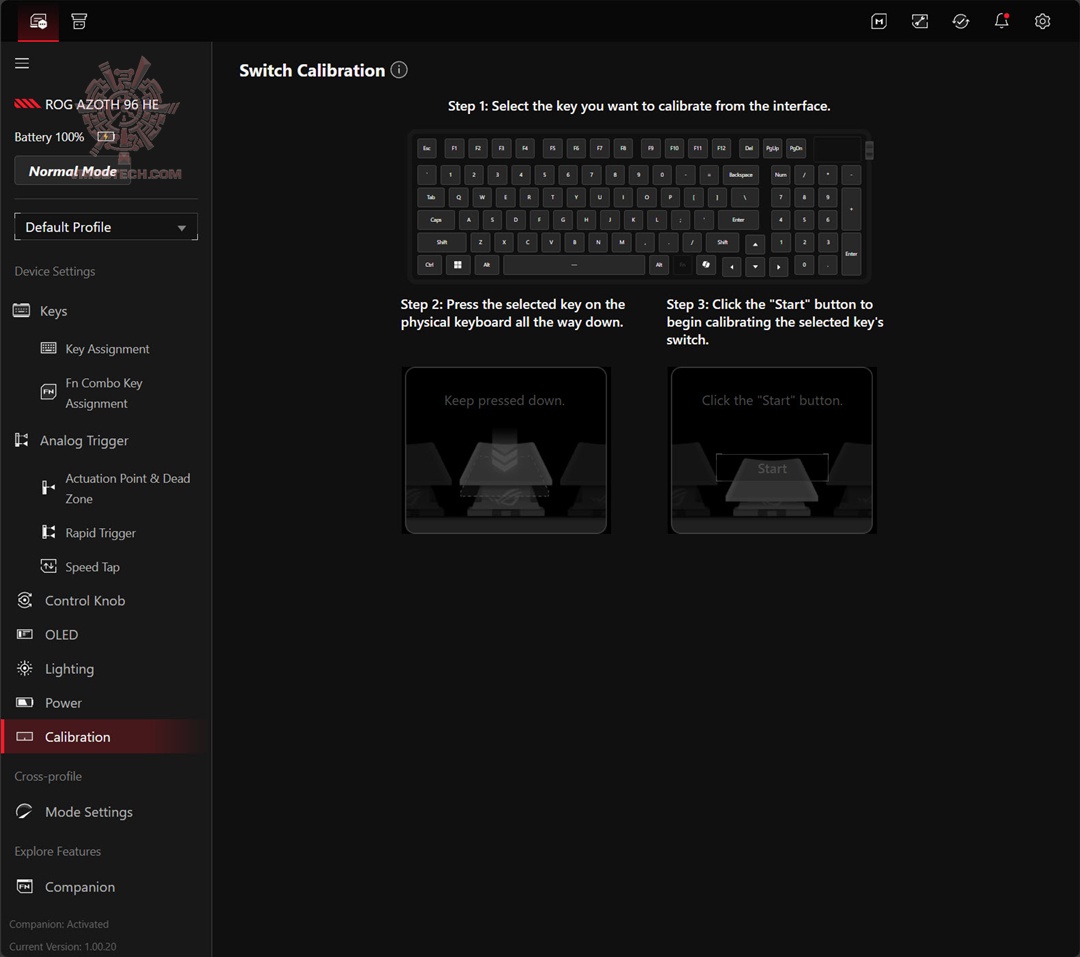
Task: Click the Start calibration button
Action: click(772, 469)
